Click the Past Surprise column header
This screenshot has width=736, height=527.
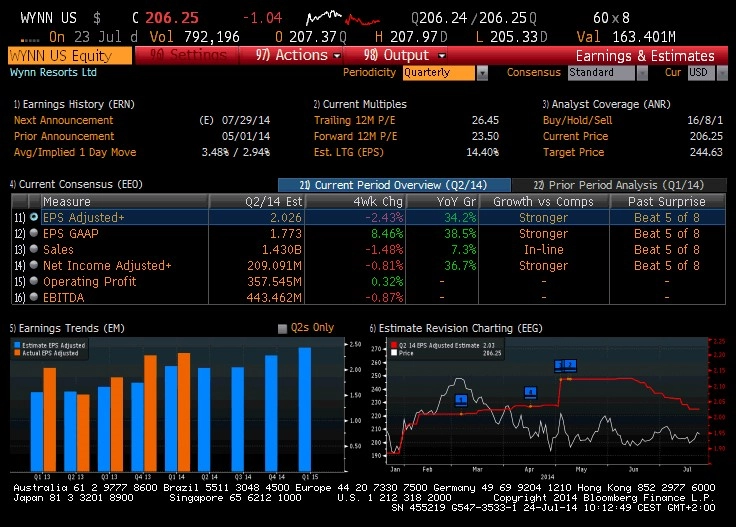pyautogui.click(x=667, y=201)
